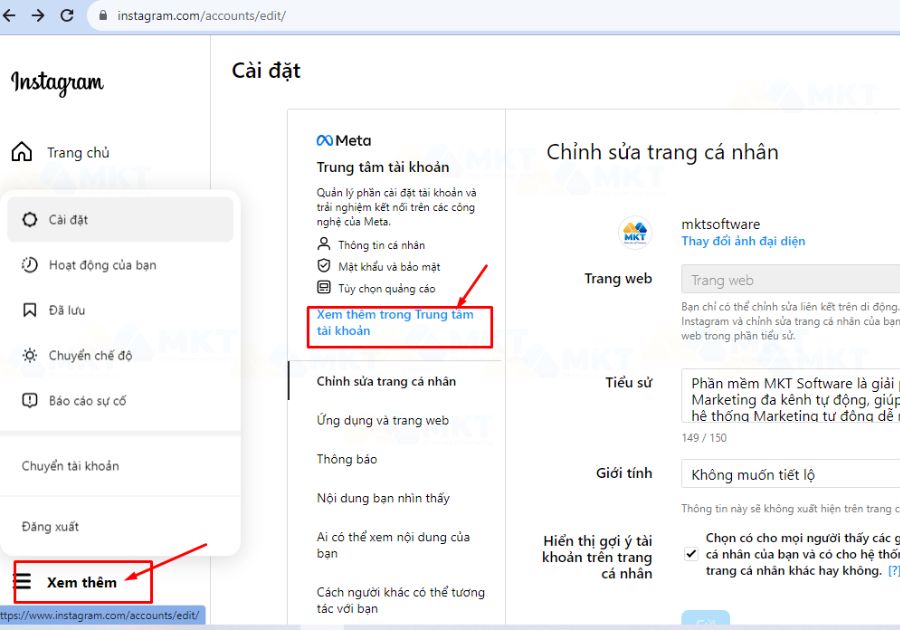The image size is (900, 630).
Task: Open Hoạt động của bạn clock icon
Action: point(30,264)
